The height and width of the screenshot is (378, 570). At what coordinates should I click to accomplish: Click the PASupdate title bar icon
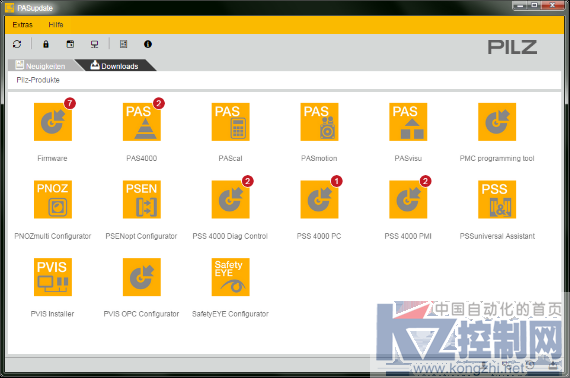9,8
